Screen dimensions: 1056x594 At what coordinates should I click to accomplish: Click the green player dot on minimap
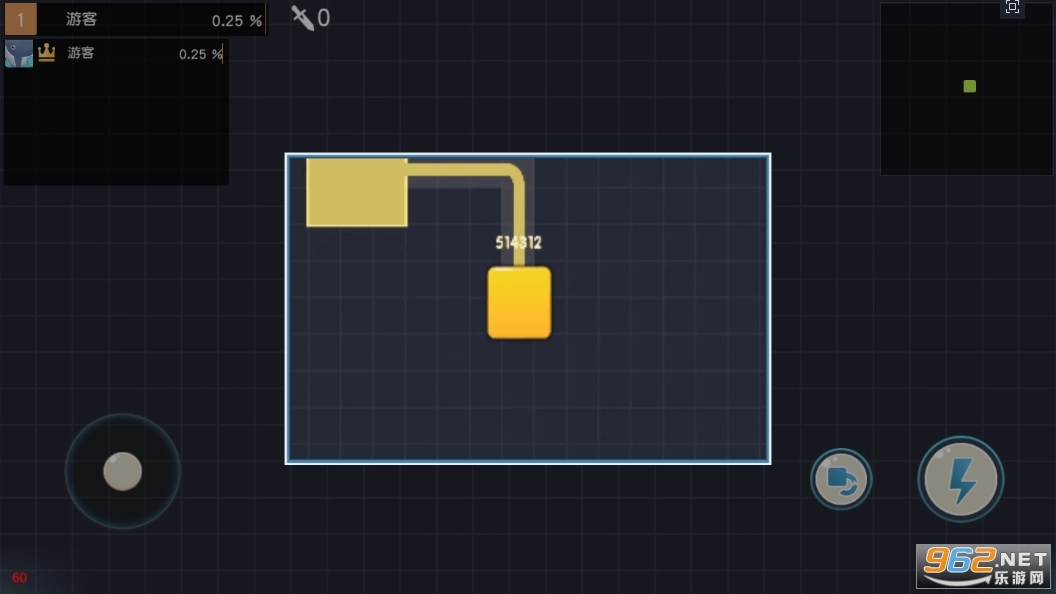click(969, 86)
